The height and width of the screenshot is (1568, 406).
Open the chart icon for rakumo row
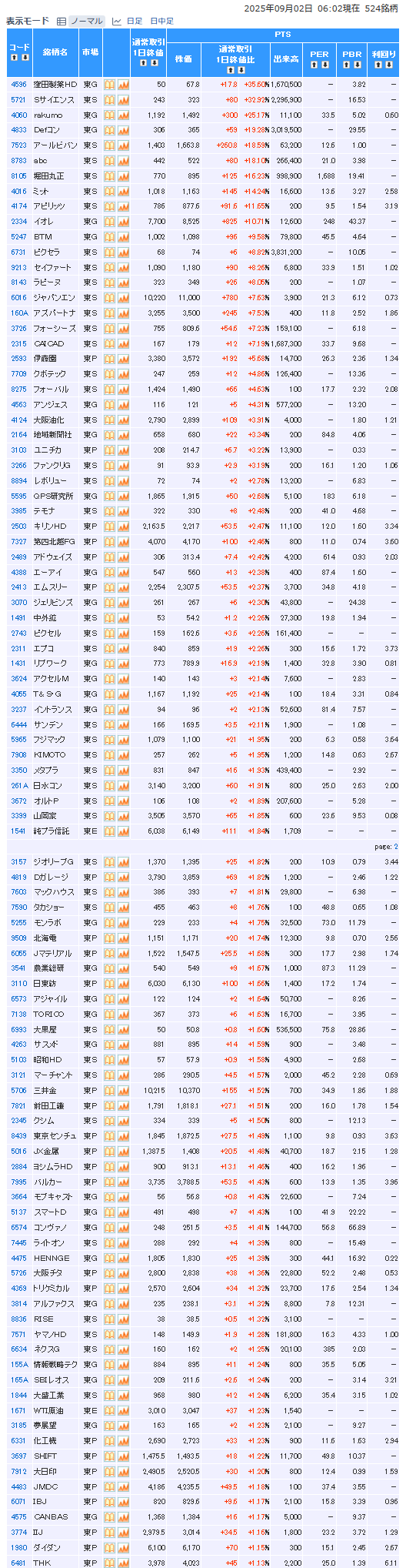(x=123, y=115)
